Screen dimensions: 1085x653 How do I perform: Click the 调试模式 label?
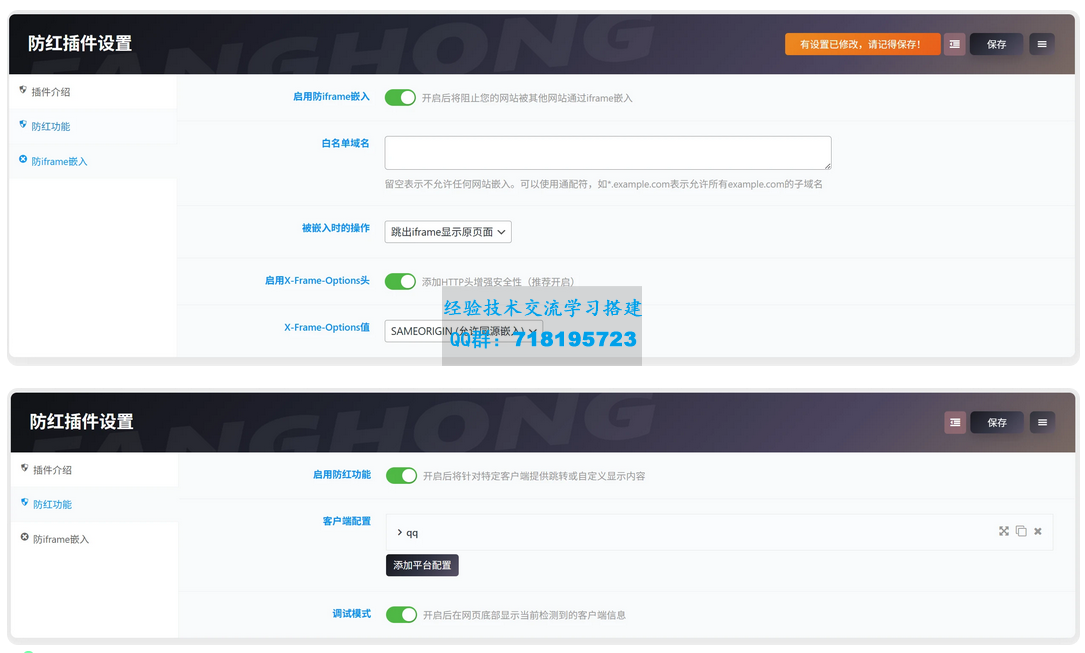coord(352,614)
